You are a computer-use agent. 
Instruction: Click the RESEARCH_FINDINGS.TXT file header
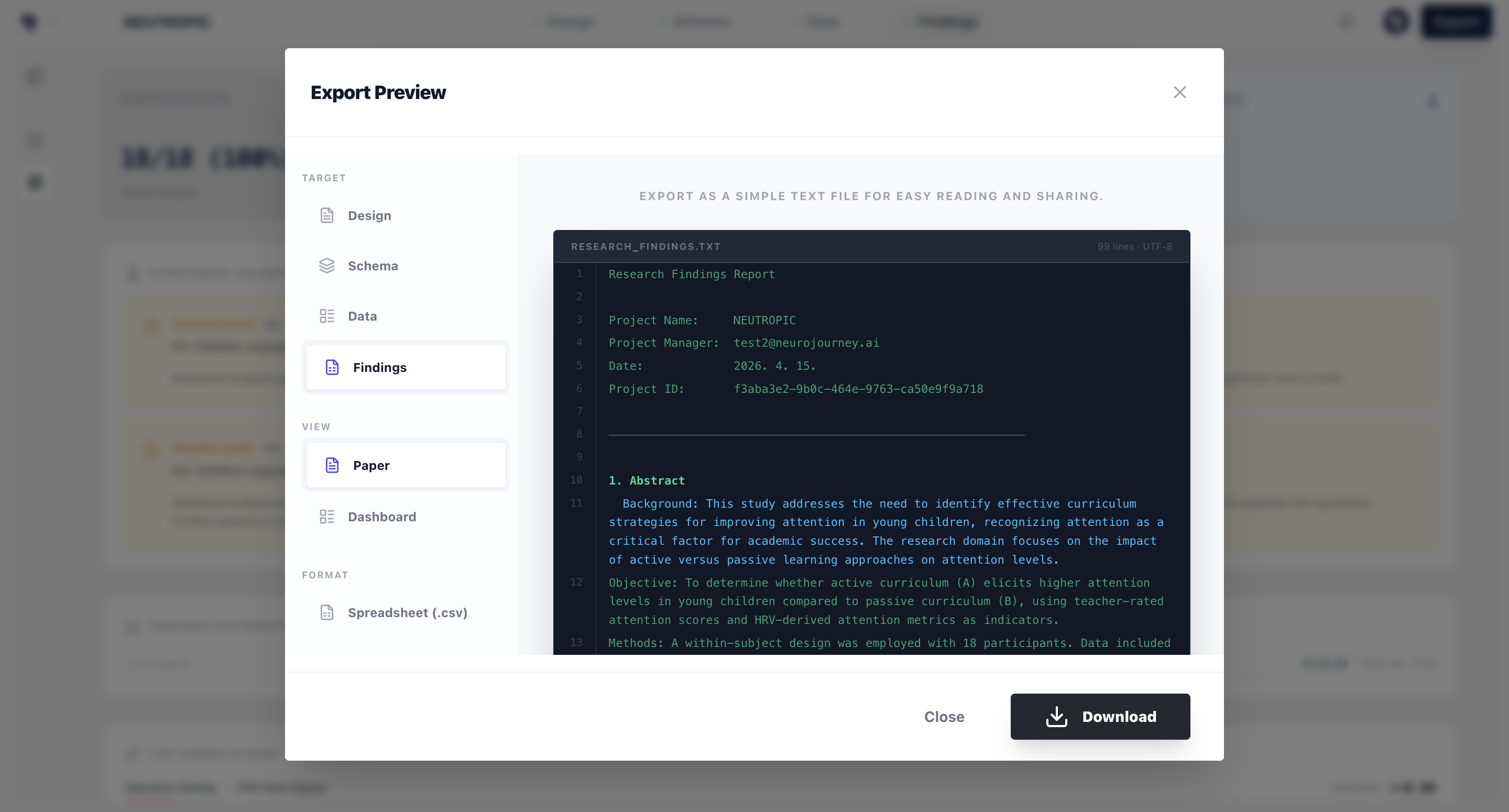646,247
